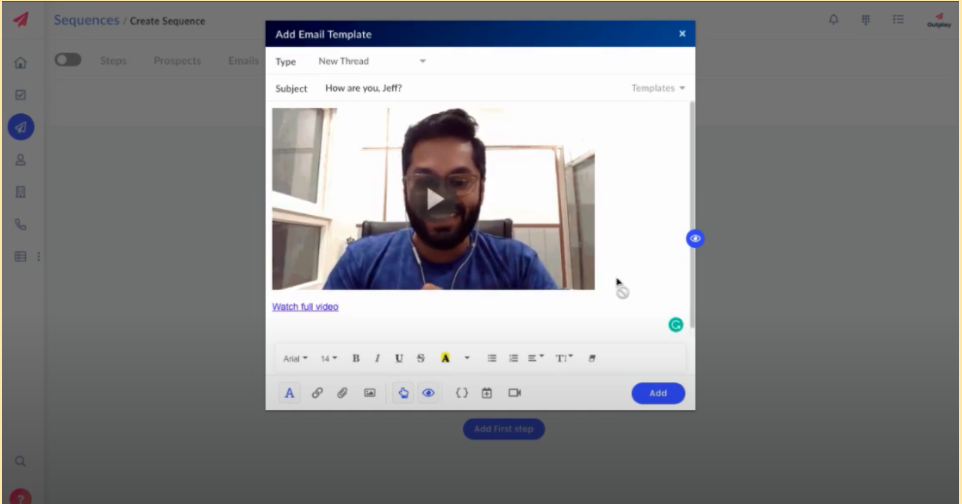Viewport: 962px width, 504px height.
Task: Open Tasks checkbox icon in sidebar
Action: click(20, 95)
